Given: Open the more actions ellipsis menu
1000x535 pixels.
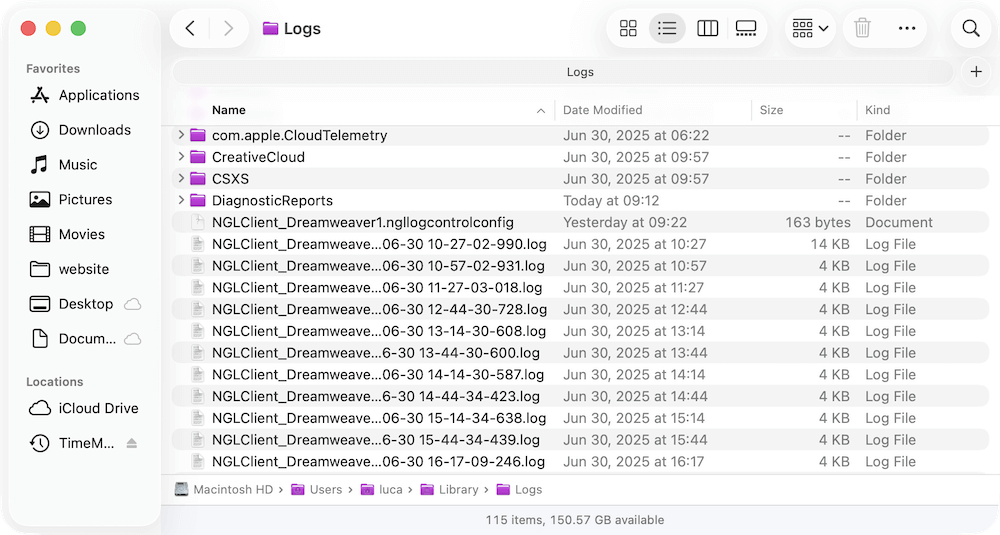Looking at the screenshot, I should 907,28.
